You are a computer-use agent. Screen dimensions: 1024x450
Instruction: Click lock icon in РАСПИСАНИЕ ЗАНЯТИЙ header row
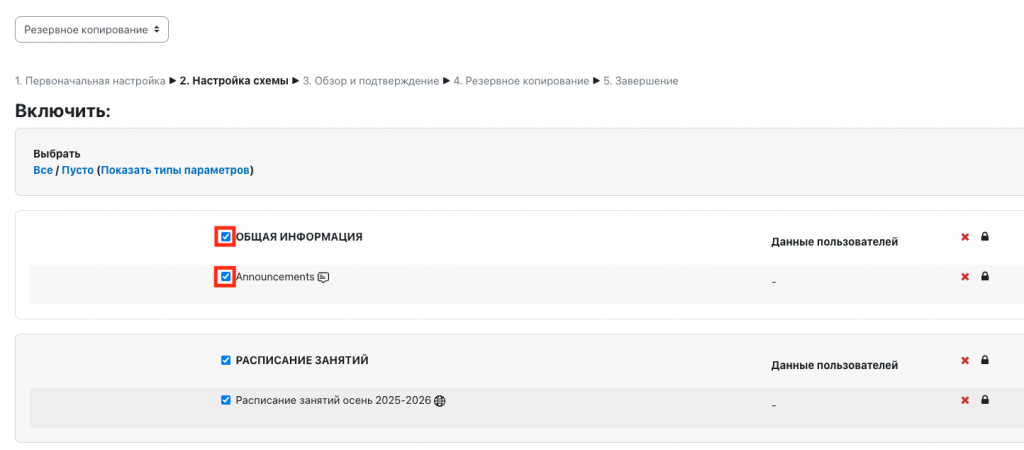pos(985,360)
